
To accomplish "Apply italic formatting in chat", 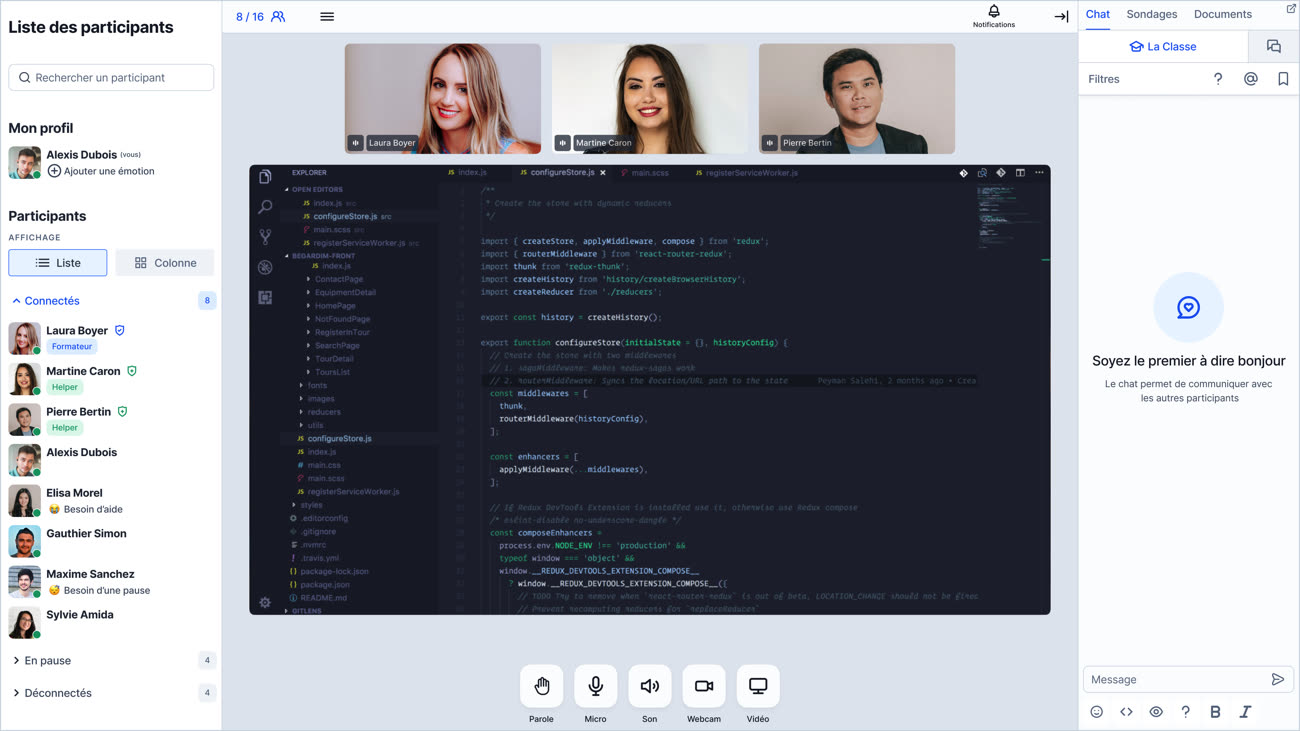I will point(1245,712).
